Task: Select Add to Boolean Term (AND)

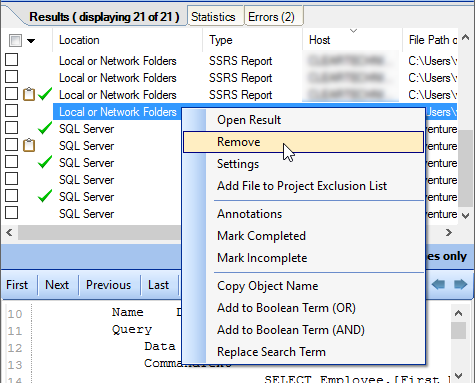Action: 303,330
